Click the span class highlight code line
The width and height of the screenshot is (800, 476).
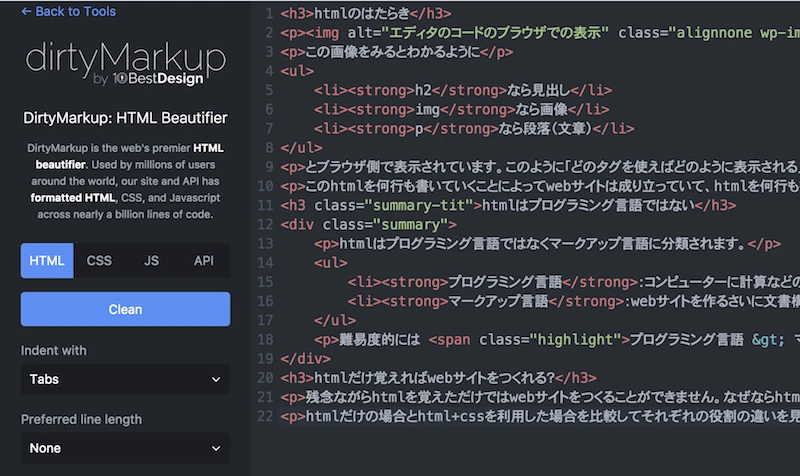(x=557, y=339)
